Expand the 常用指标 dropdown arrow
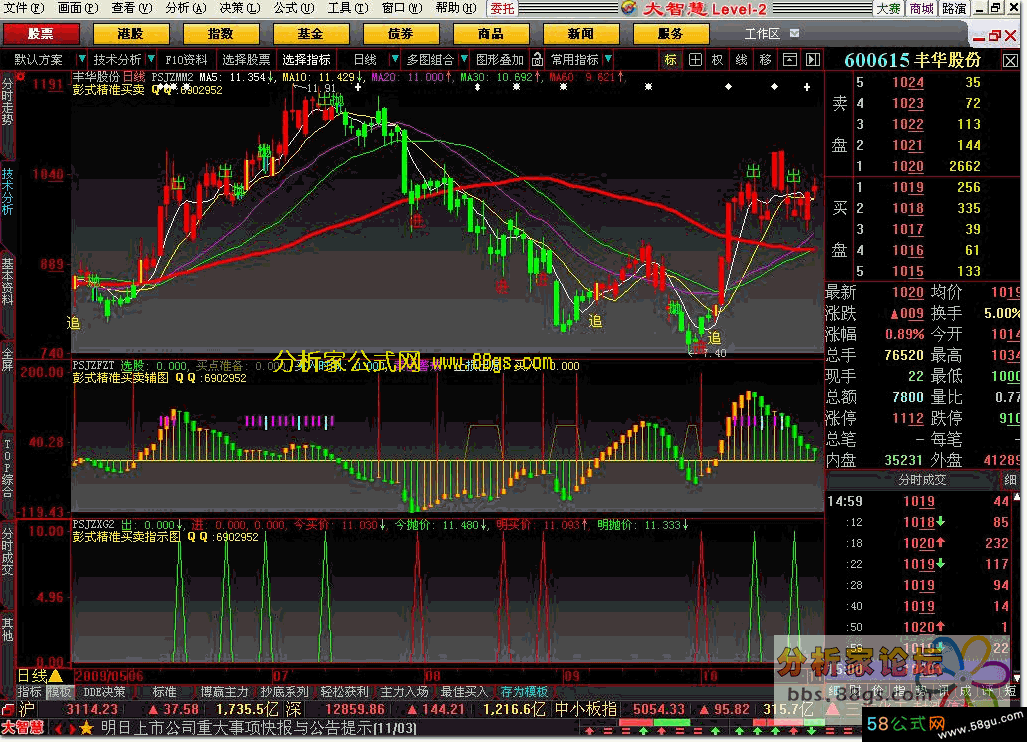 [x=608, y=60]
